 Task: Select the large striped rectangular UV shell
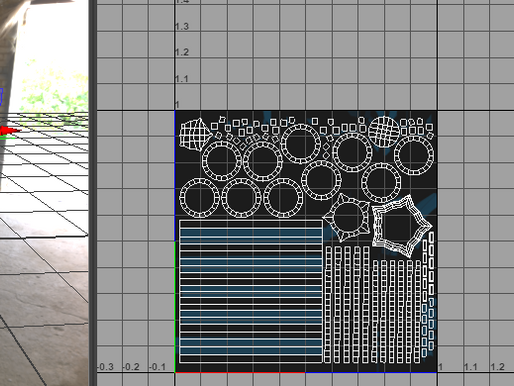(251, 291)
